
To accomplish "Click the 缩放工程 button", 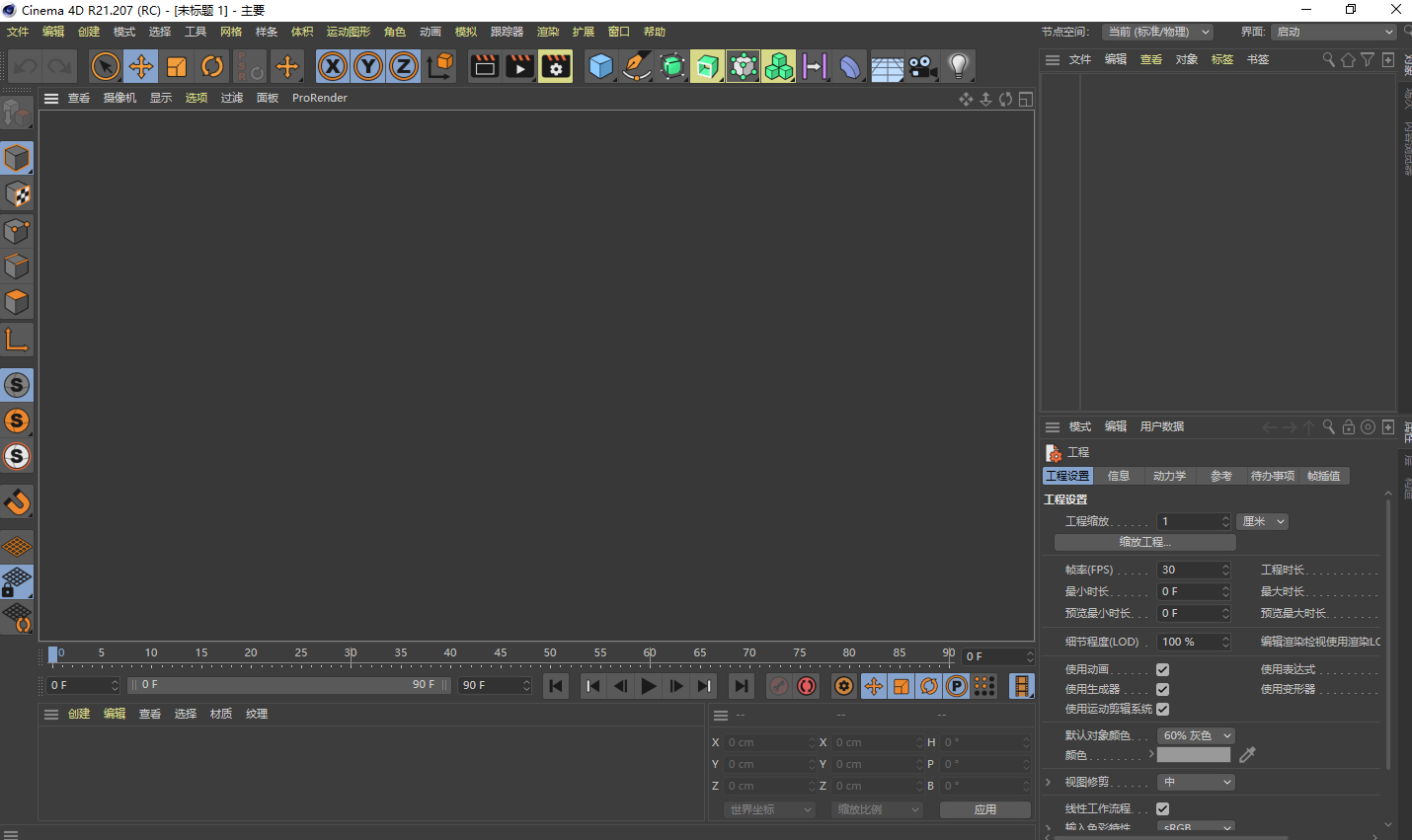I will coord(1144,541).
